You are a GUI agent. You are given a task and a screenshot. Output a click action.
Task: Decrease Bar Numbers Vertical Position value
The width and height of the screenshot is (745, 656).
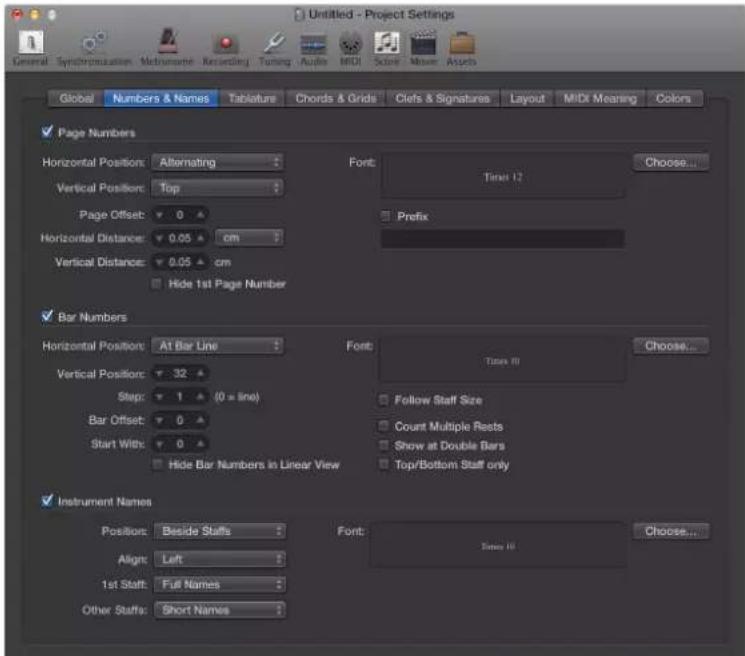[x=160, y=374]
